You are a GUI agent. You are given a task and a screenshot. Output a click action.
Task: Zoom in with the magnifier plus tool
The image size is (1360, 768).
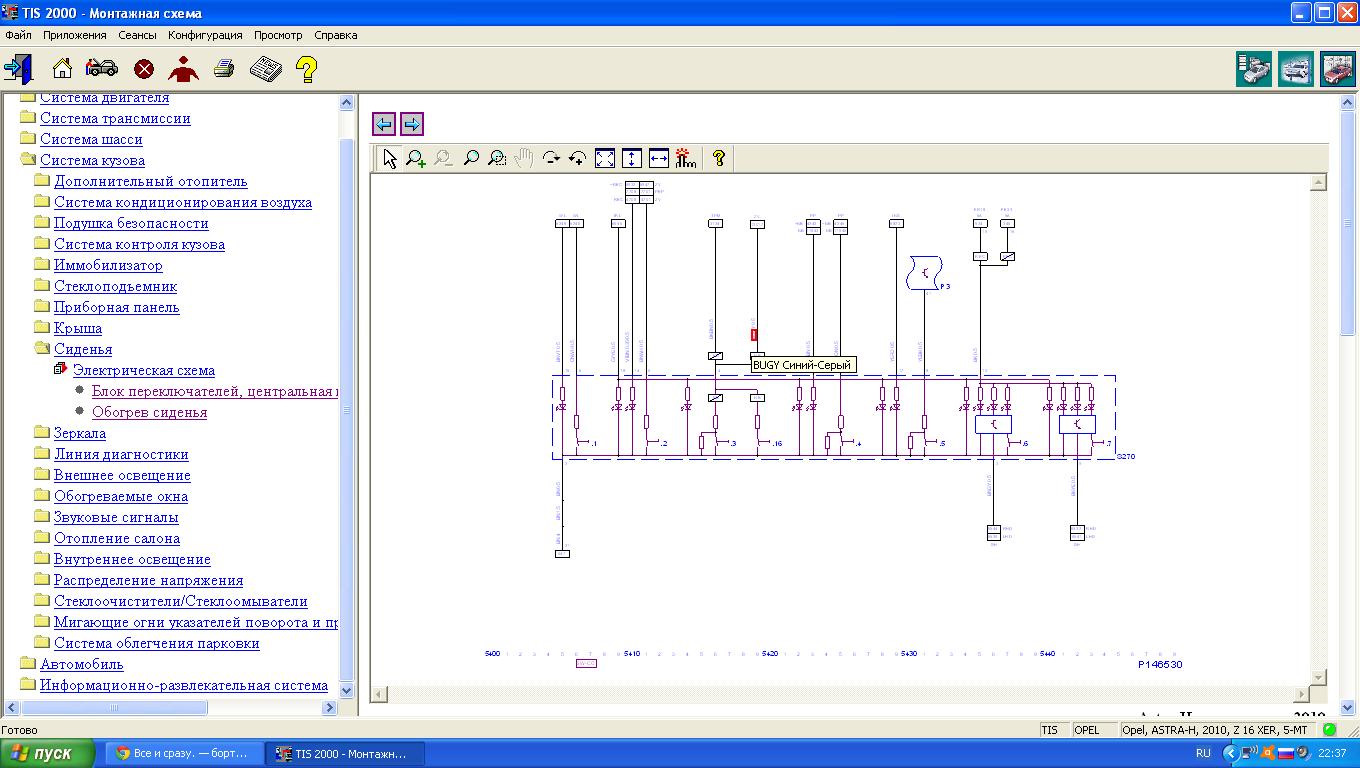tap(416, 158)
